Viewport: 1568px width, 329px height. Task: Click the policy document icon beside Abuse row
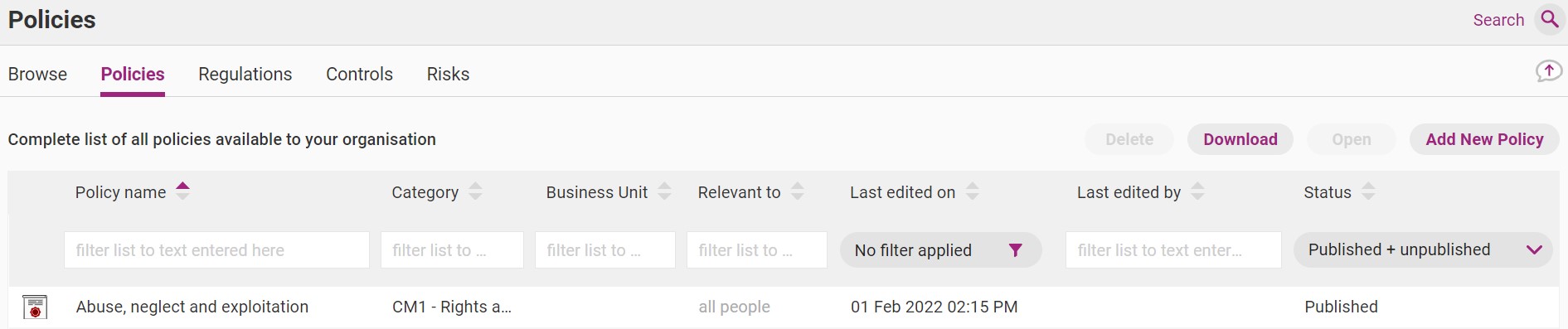point(35,307)
